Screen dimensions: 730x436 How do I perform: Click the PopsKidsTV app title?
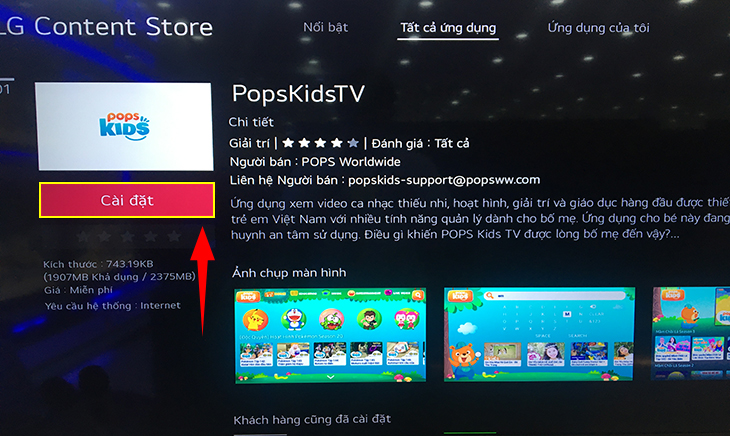(298, 94)
